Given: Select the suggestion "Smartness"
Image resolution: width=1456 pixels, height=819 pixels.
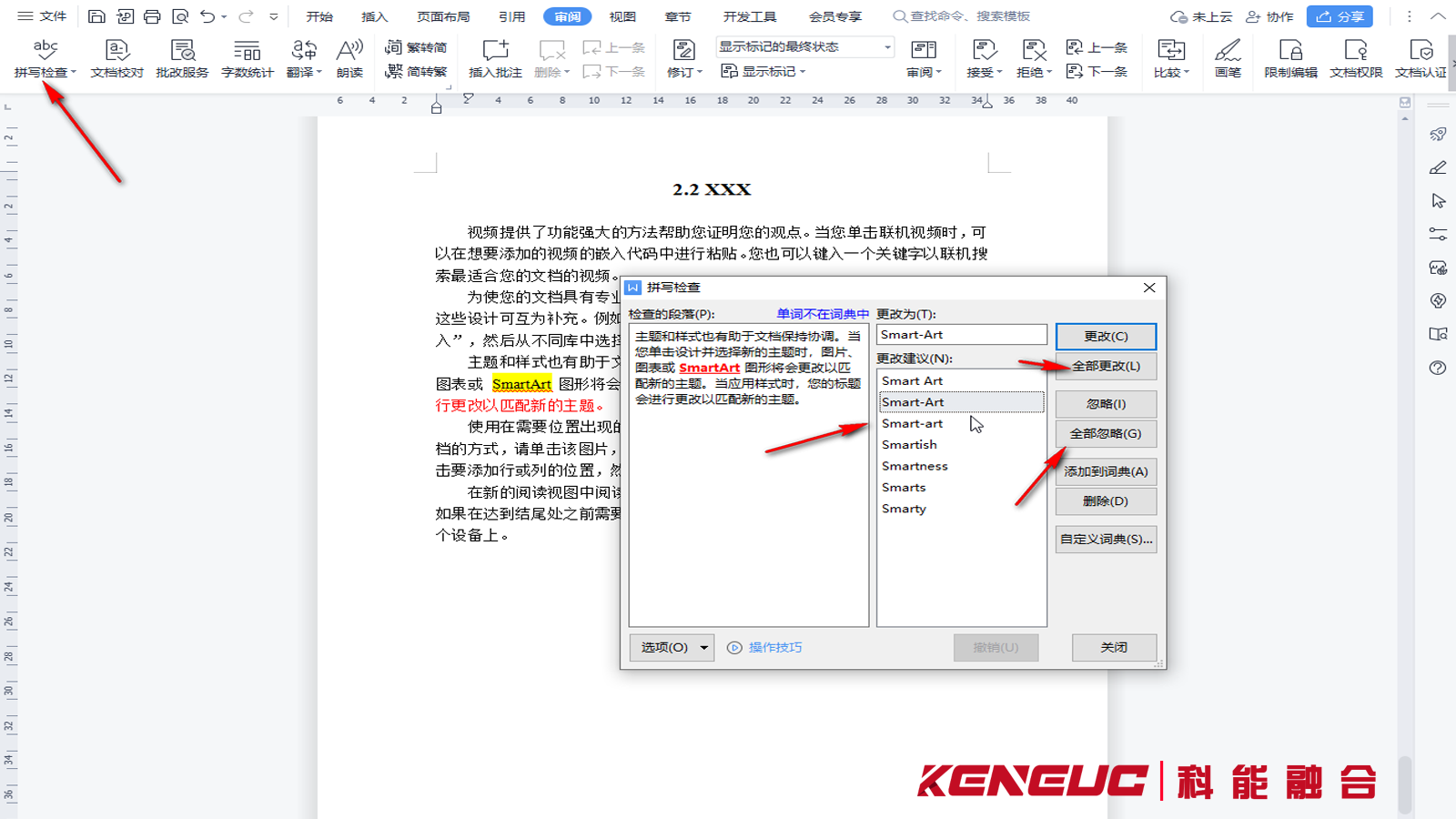Looking at the screenshot, I should (x=961, y=466).
